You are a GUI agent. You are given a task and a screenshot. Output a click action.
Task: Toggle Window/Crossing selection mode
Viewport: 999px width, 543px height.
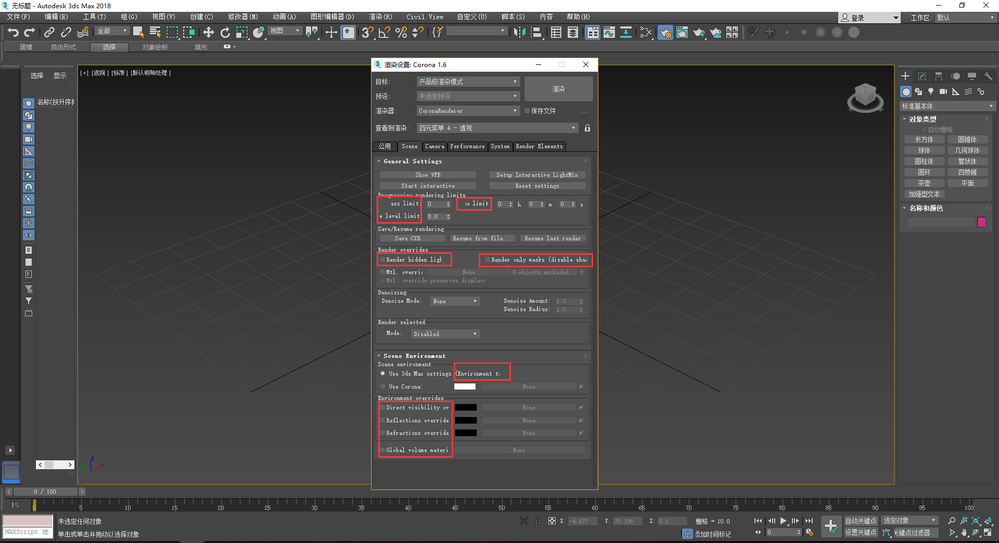click(189, 32)
